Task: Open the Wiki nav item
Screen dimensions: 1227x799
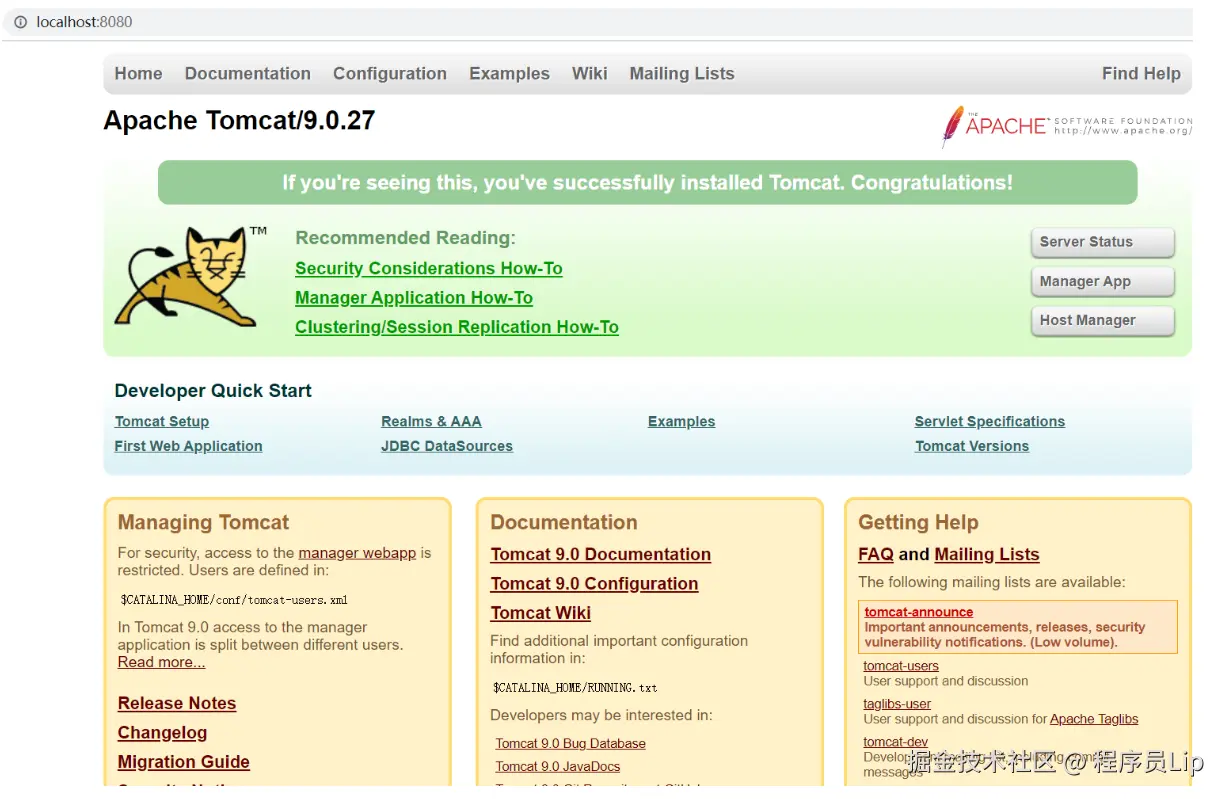Action: [590, 74]
